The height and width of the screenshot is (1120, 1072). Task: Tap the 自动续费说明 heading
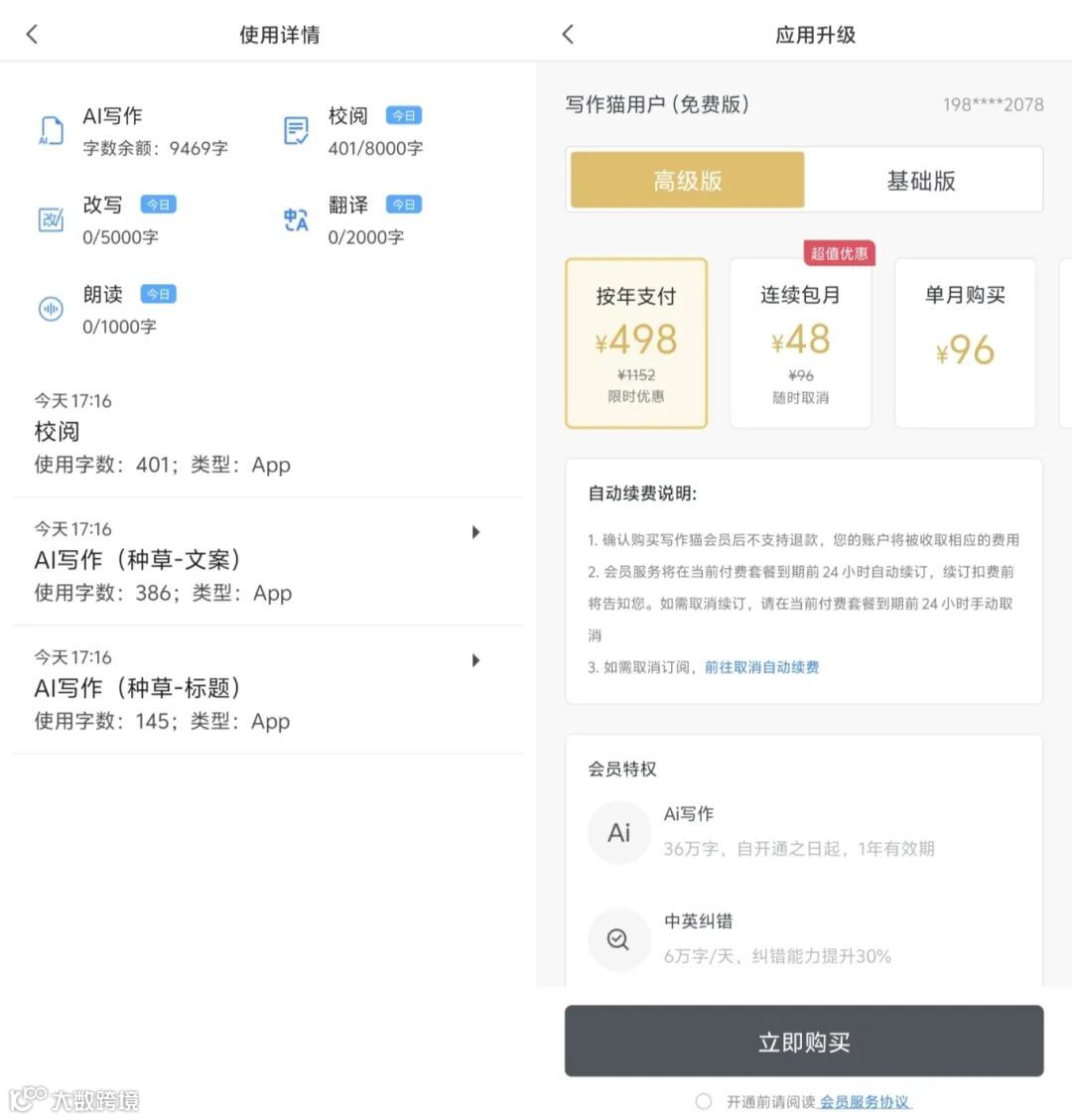coord(642,493)
